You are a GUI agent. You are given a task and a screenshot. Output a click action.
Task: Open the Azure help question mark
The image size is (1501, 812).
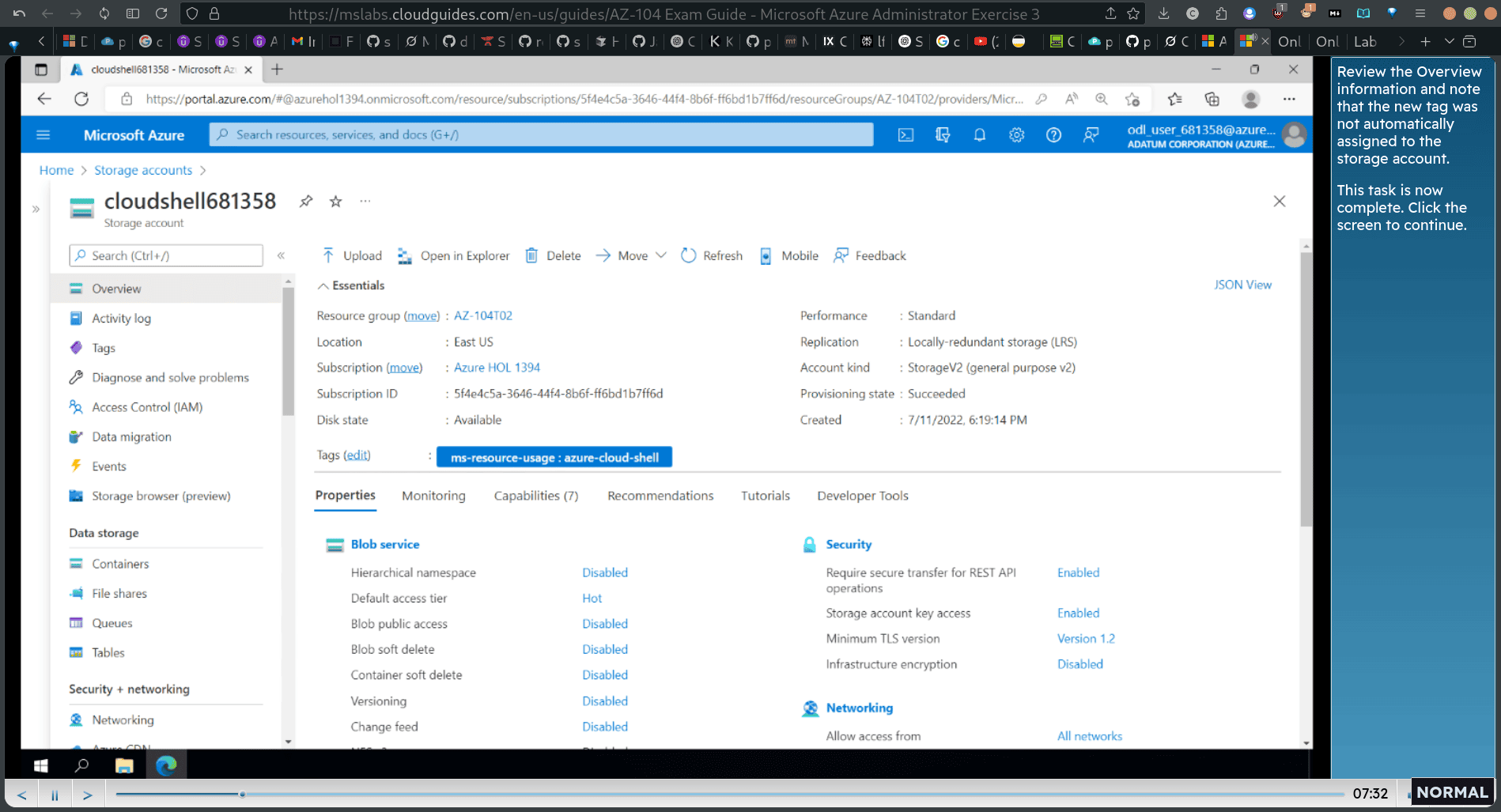(x=1053, y=135)
